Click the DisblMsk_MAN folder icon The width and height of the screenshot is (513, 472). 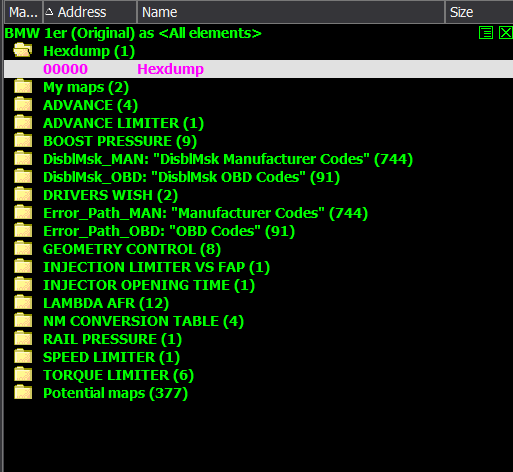23,158
